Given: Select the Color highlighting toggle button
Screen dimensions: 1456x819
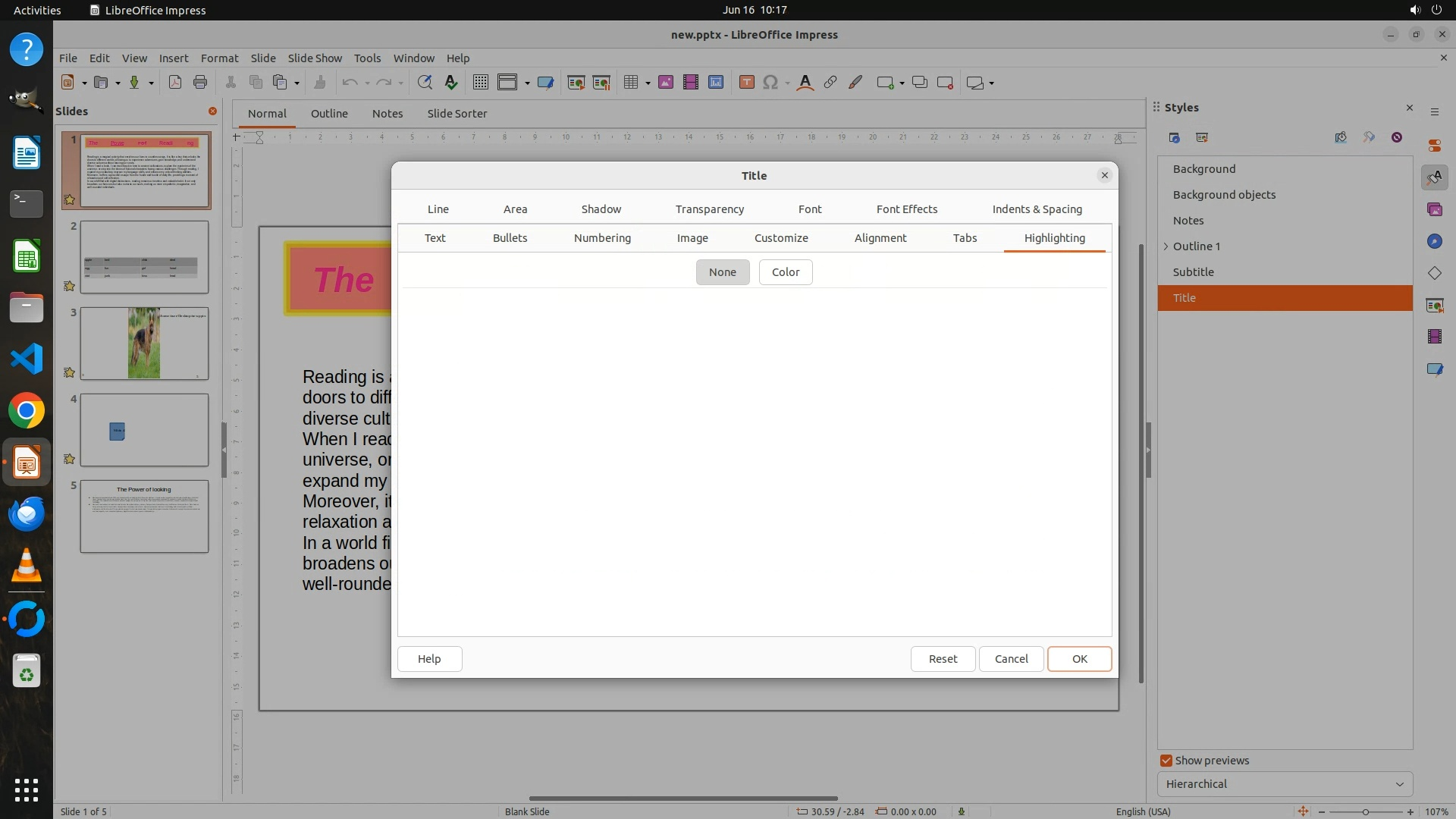Looking at the screenshot, I should [x=785, y=272].
